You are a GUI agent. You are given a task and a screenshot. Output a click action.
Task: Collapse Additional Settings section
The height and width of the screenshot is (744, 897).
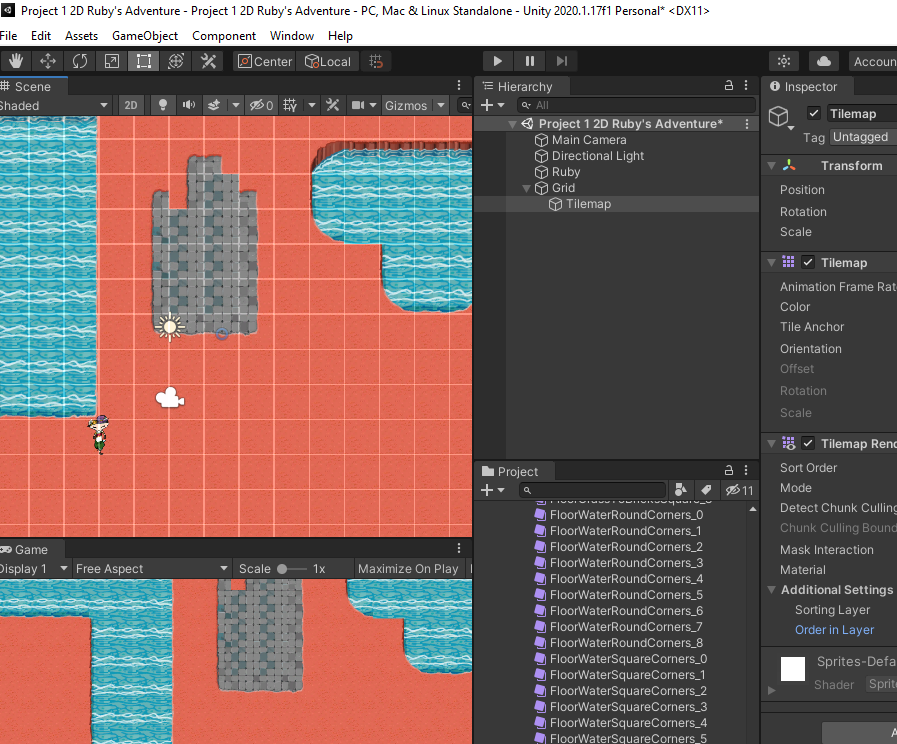pyautogui.click(x=772, y=590)
